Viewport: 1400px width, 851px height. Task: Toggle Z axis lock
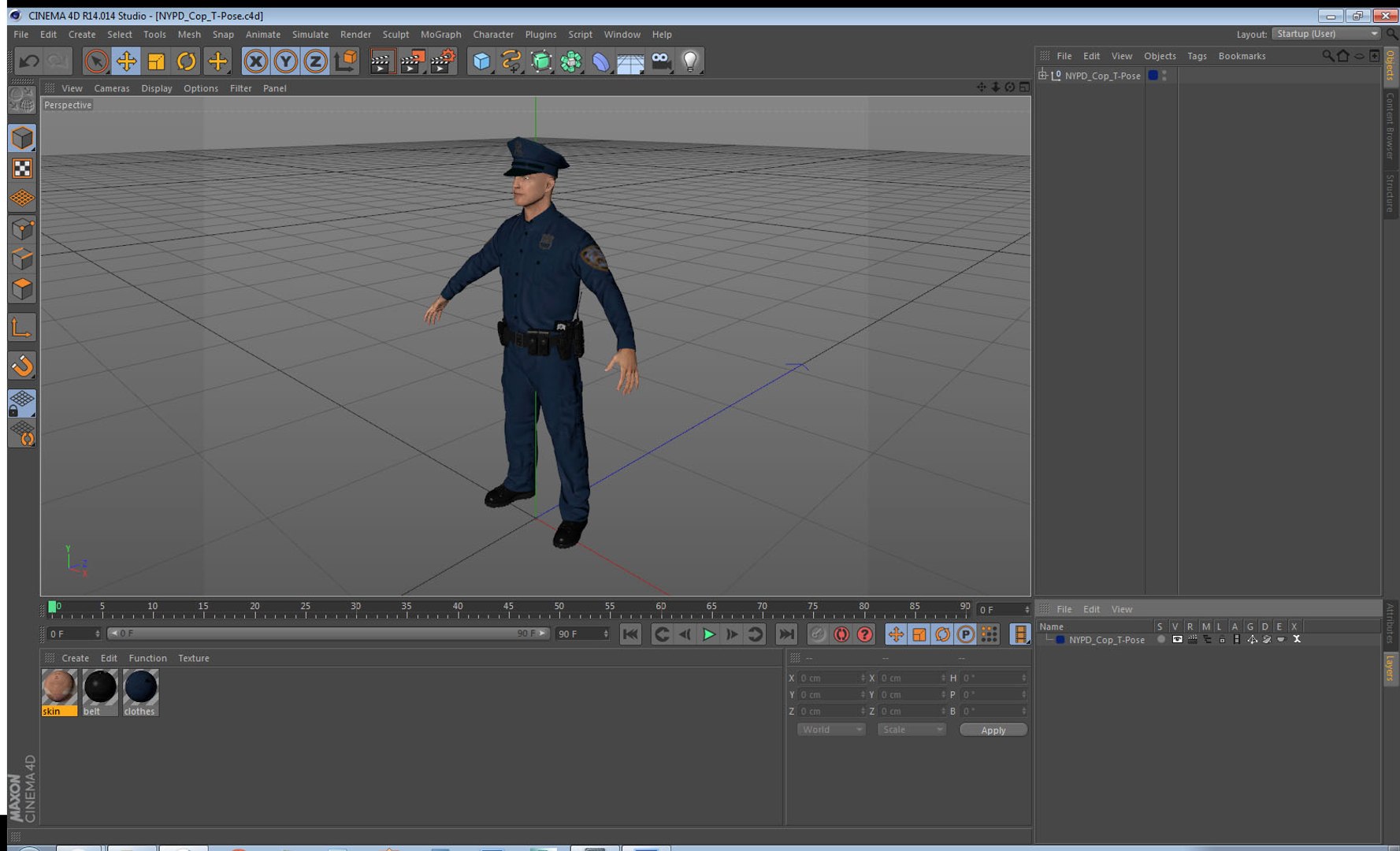point(315,61)
